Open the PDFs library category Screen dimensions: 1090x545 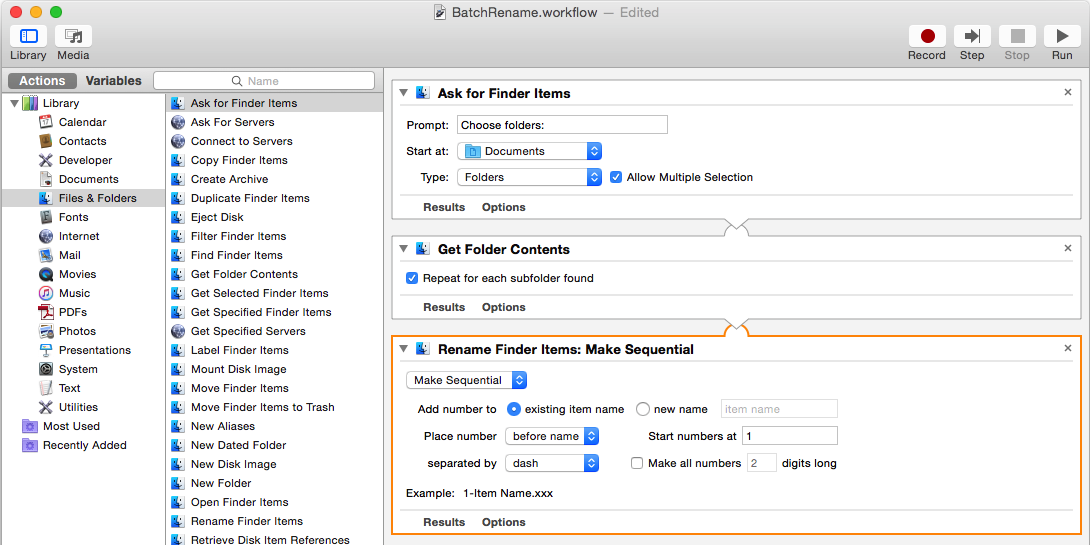(72, 312)
